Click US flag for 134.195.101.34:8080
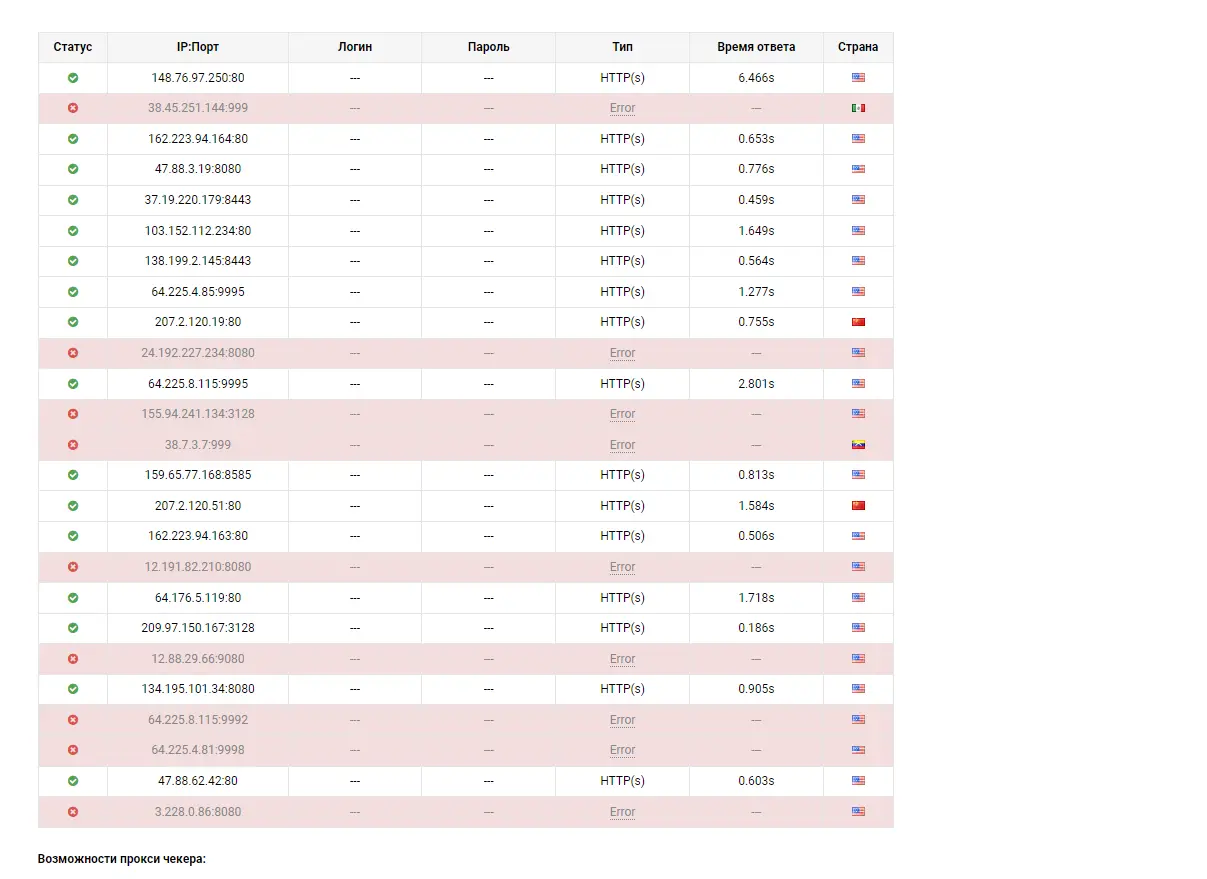This screenshot has width=1207, height=879. pos(858,689)
